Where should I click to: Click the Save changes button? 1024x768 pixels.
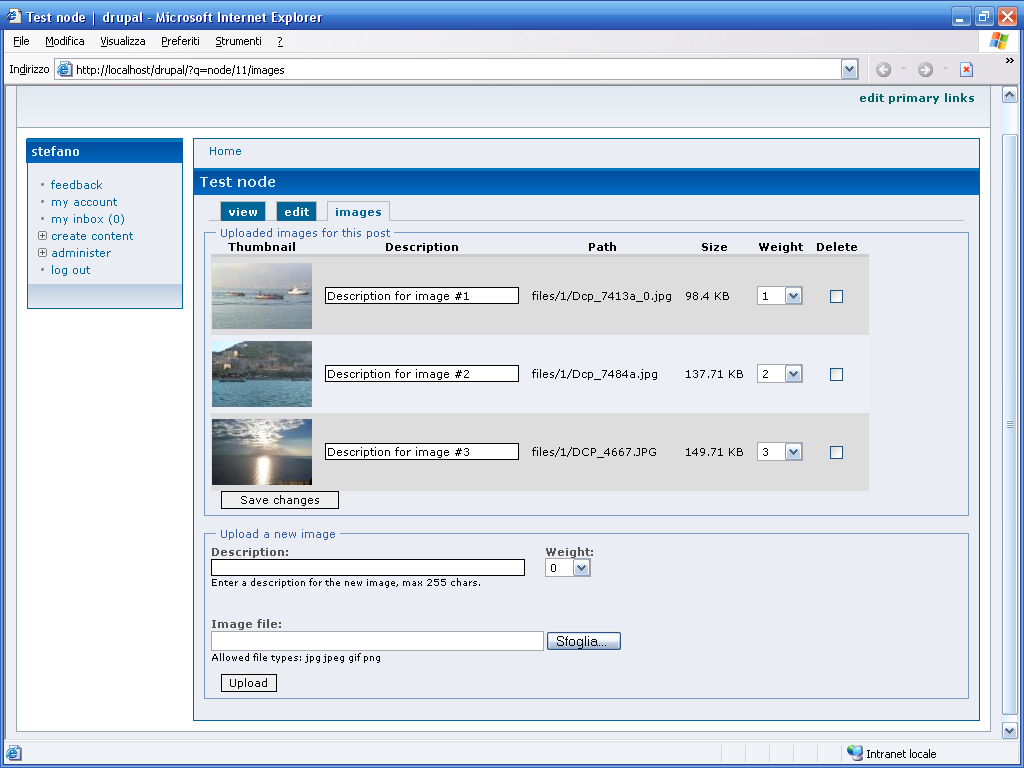[280, 500]
